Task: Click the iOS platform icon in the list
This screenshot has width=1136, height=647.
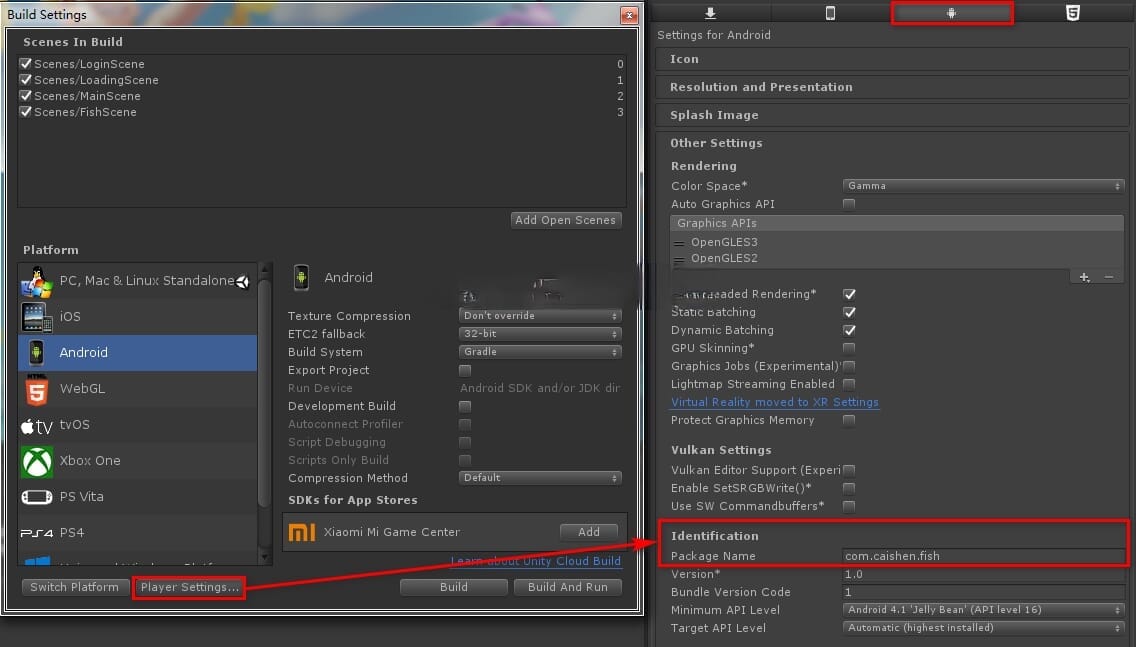Action: click(x=36, y=317)
